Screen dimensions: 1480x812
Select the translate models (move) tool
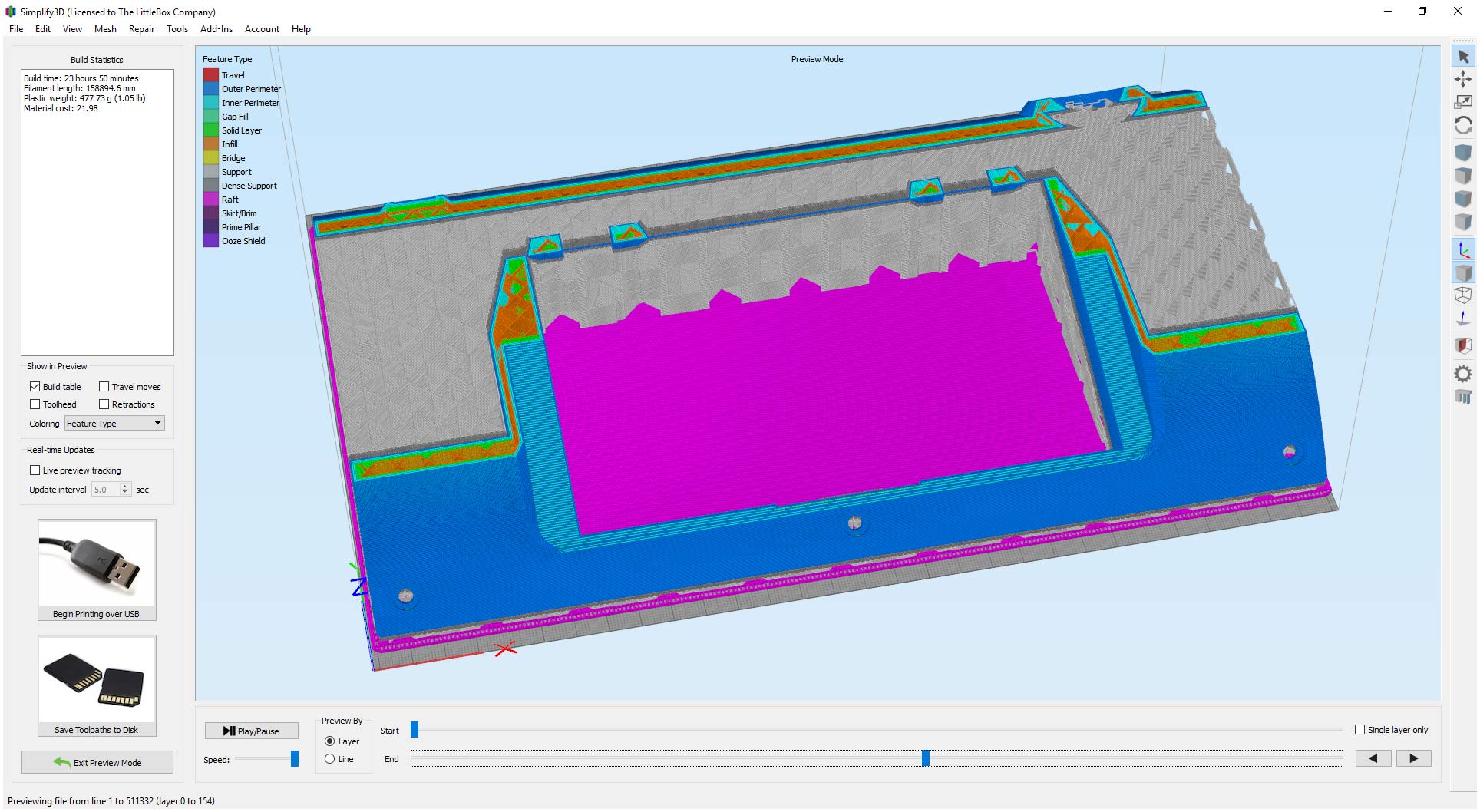[1463, 79]
